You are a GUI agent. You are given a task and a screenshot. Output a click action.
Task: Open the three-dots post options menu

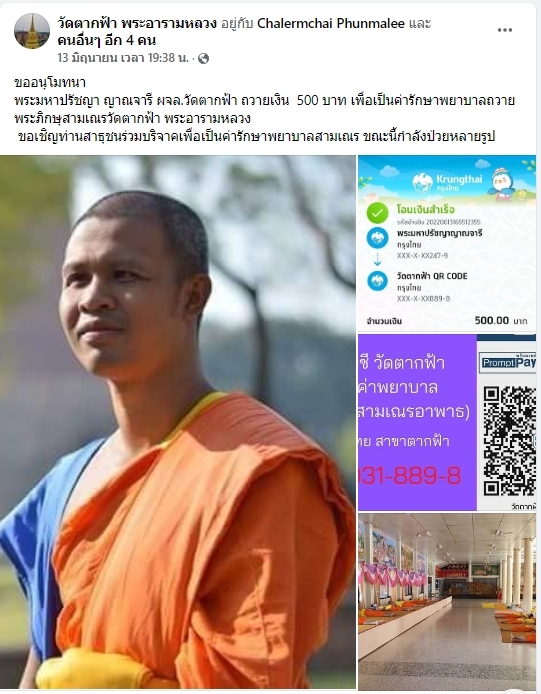505,30
